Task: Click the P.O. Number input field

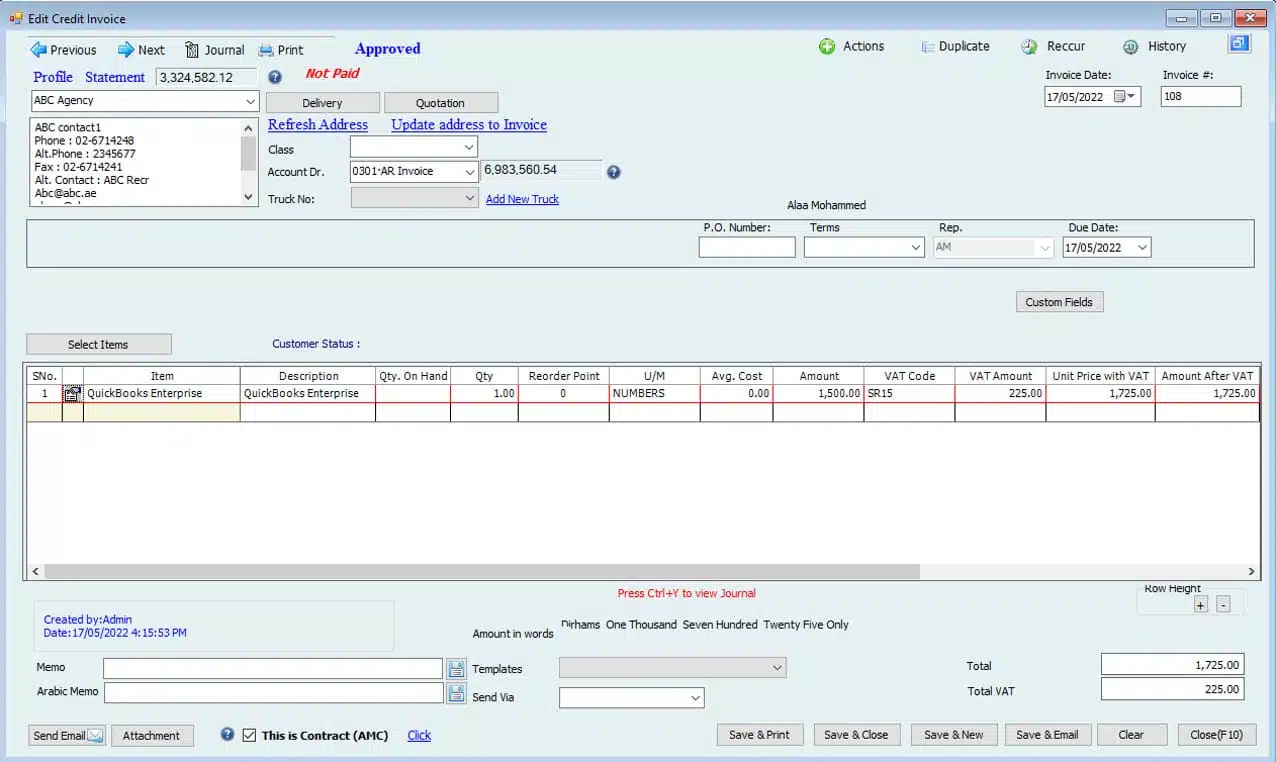Action: [747, 248]
